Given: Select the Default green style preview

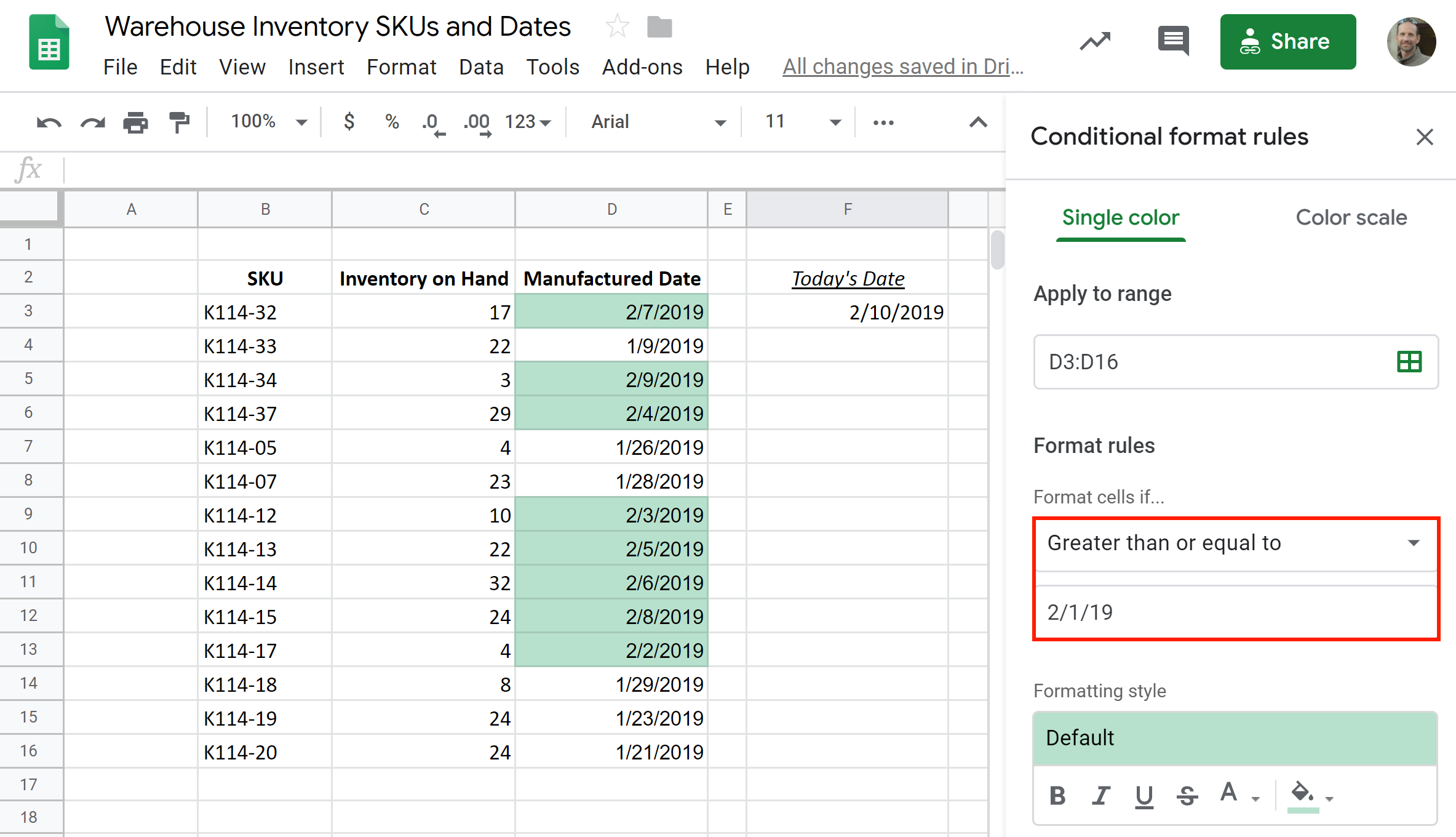Looking at the screenshot, I should click(x=1235, y=738).
